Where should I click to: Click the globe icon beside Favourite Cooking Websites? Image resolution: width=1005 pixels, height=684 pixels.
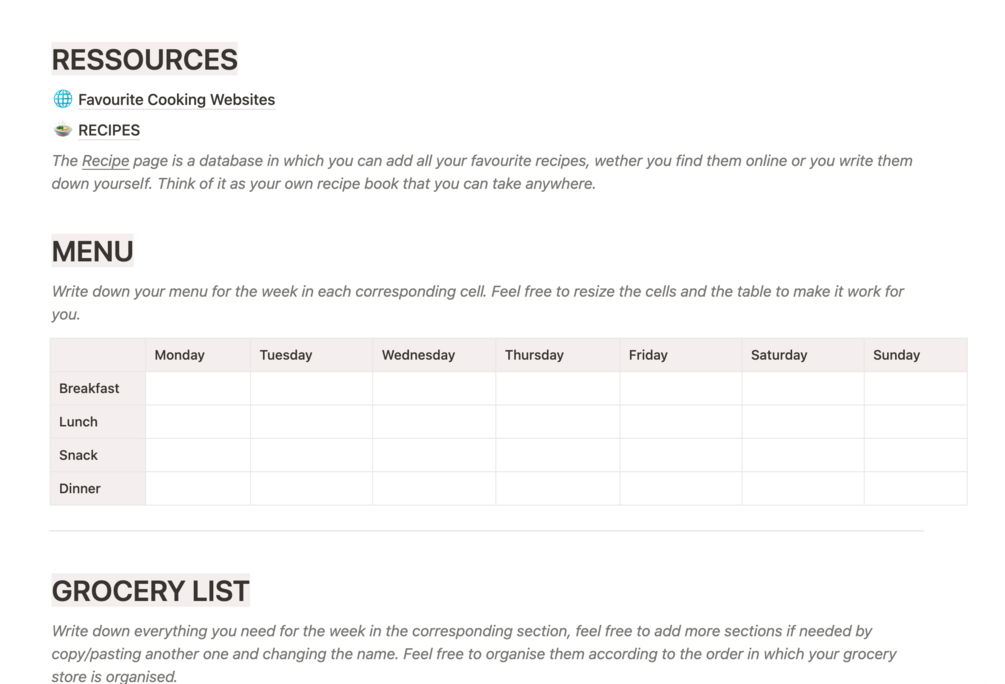tap(62, 99)
